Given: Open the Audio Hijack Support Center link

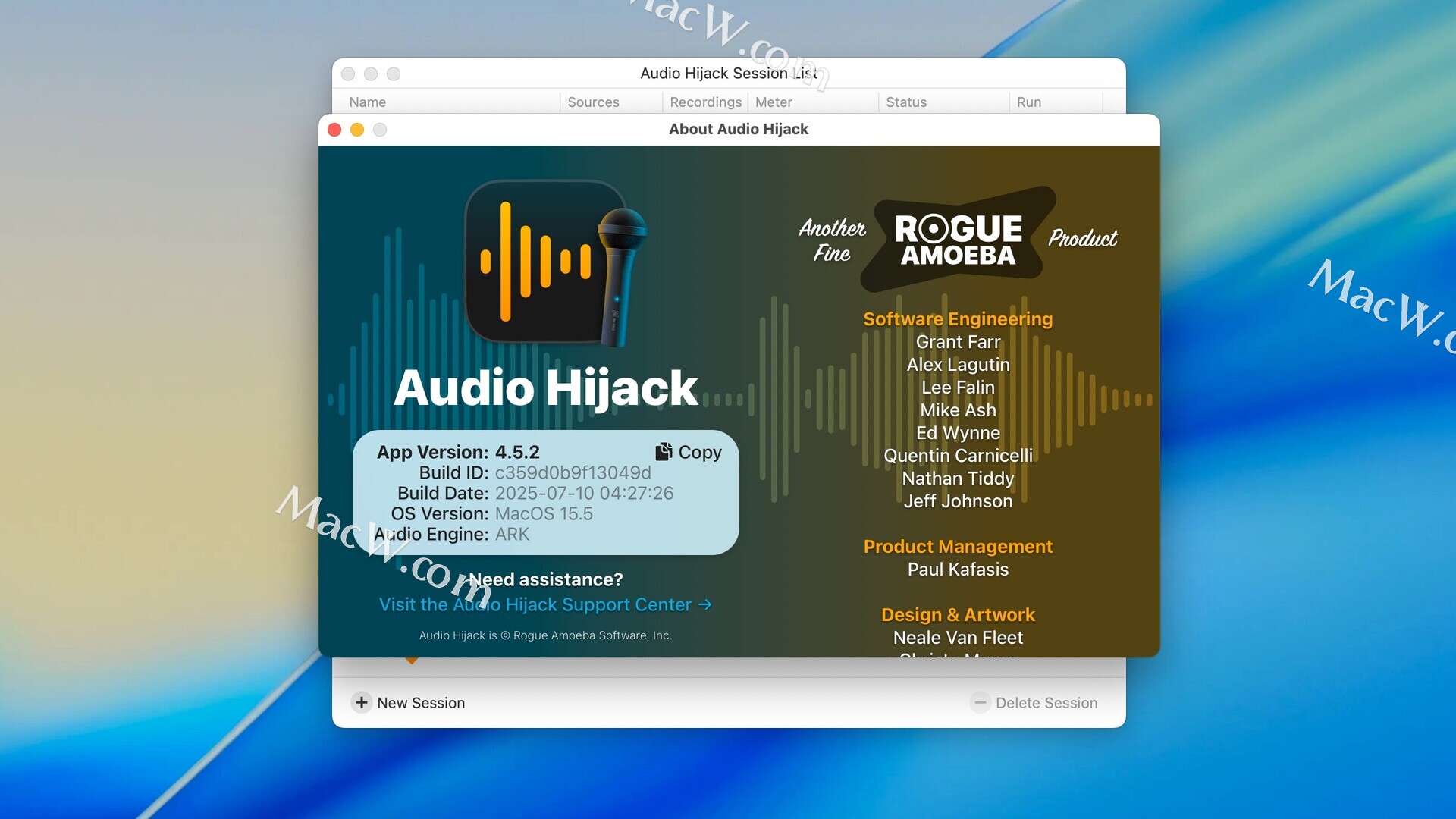Looking at the screenshot, I should [545, 604].
